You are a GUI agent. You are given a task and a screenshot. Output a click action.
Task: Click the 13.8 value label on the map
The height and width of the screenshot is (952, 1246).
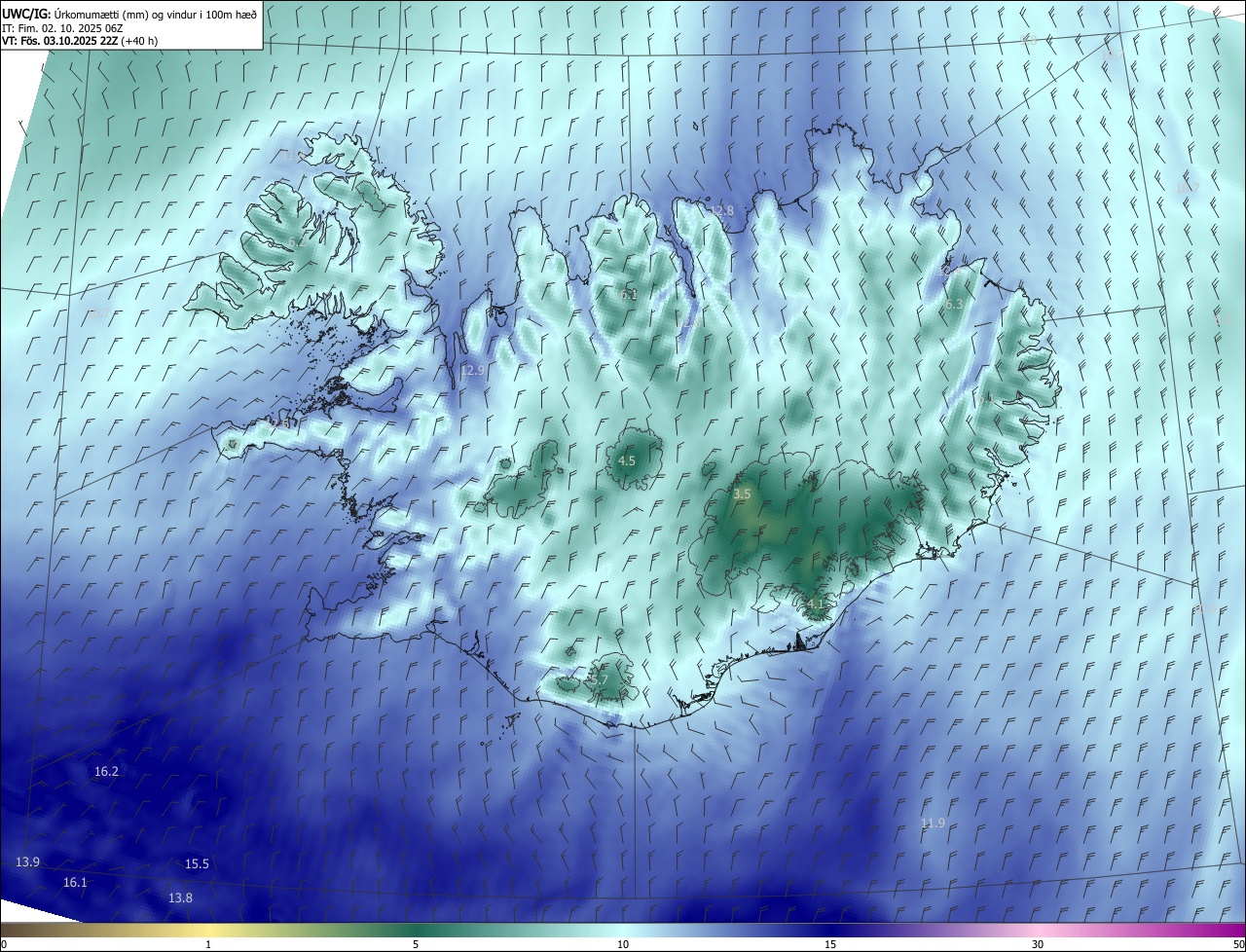point(180,898)
